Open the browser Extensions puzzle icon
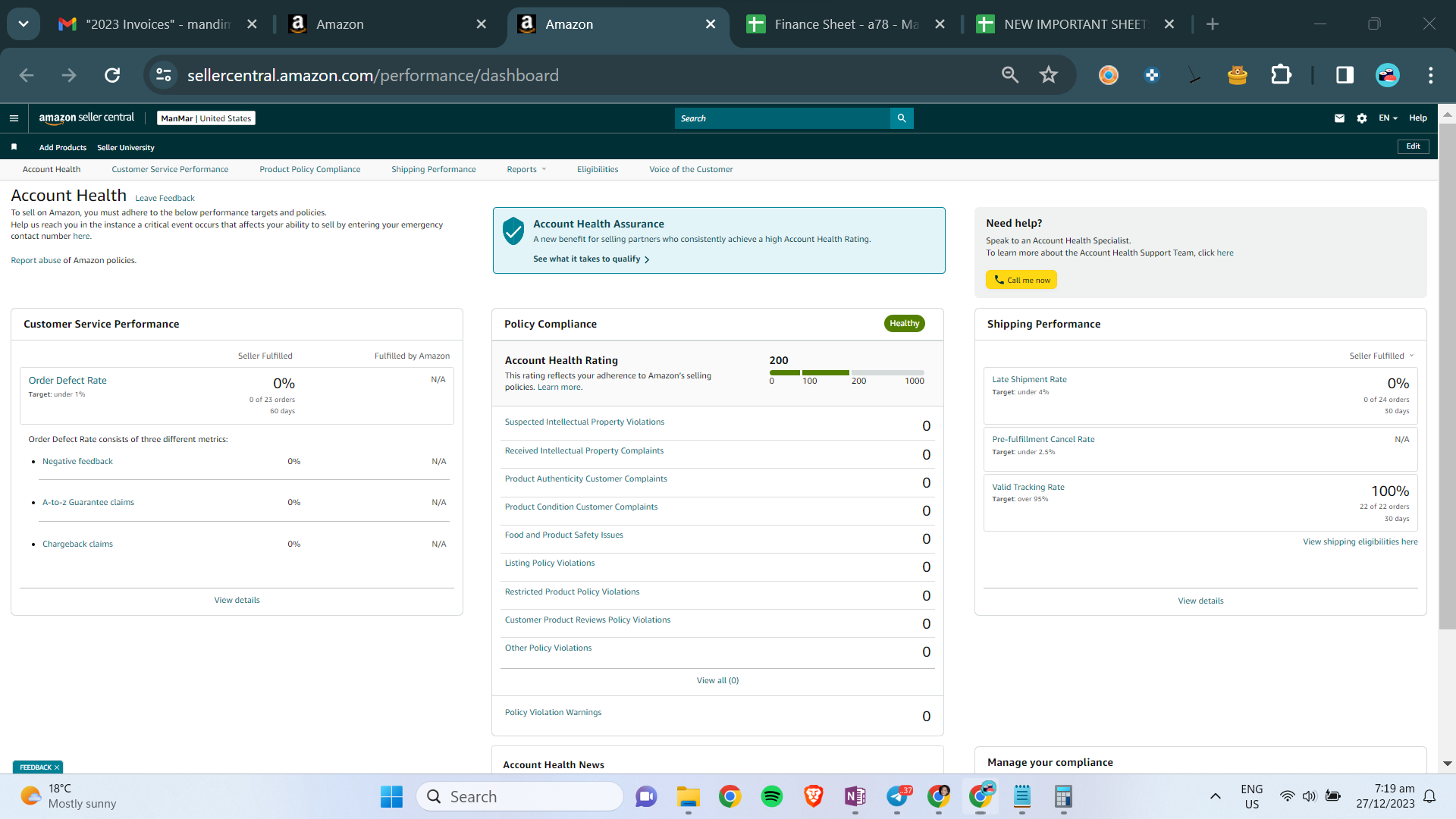The image size is (1456, 819). tap(1281, 75)
